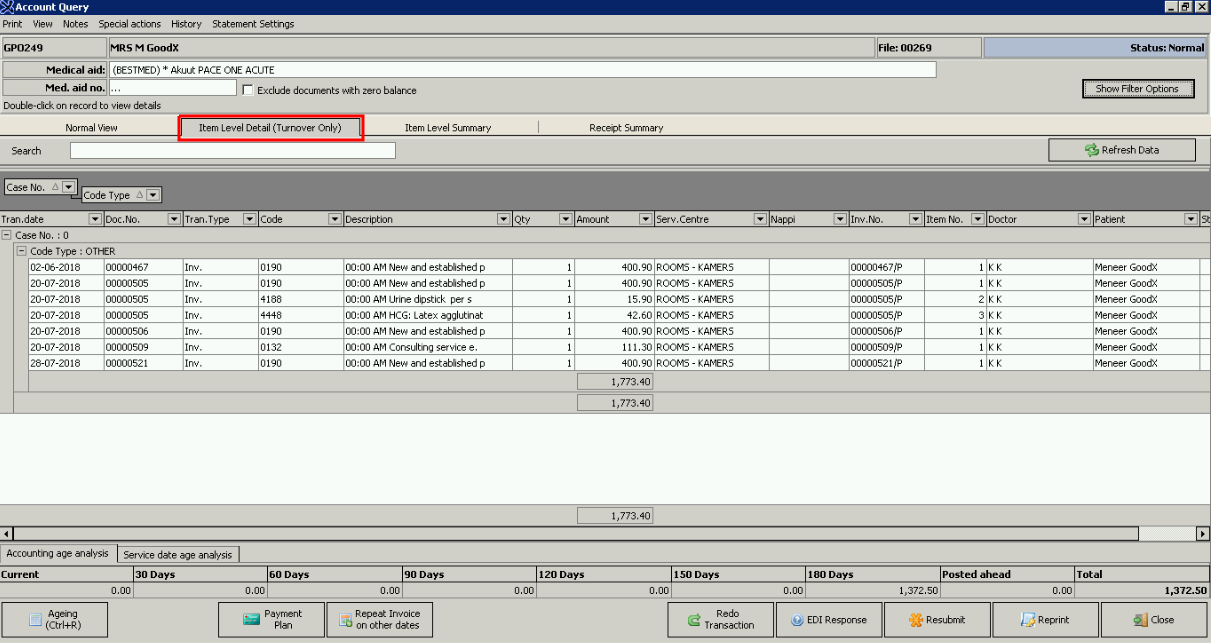Collapse the Case No. : 0 group
The height and width of the screenshot is (643, 1211).
pos(7,235)
